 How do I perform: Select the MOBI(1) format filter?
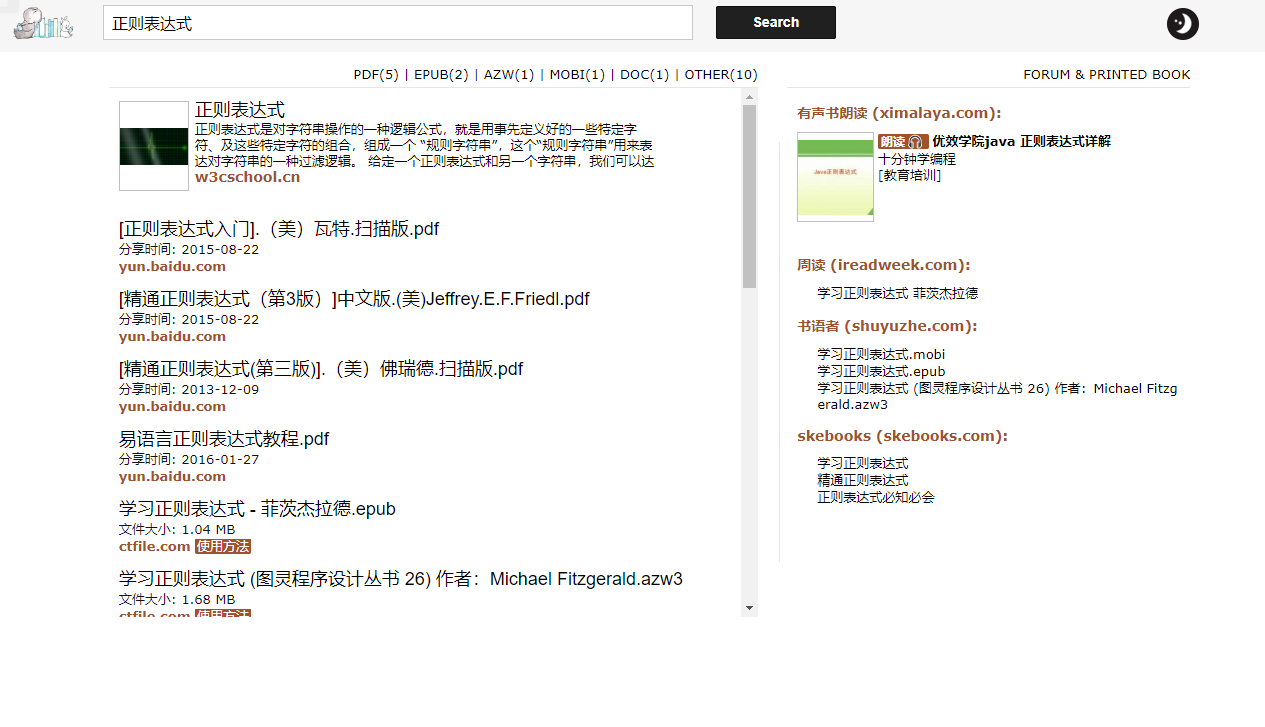[577, 75]
